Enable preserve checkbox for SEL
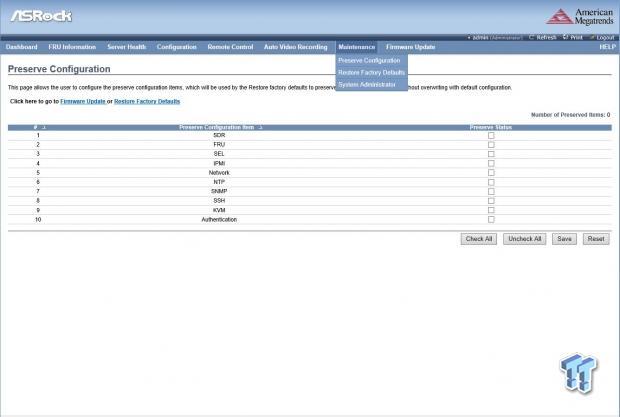 pos(491,154)
